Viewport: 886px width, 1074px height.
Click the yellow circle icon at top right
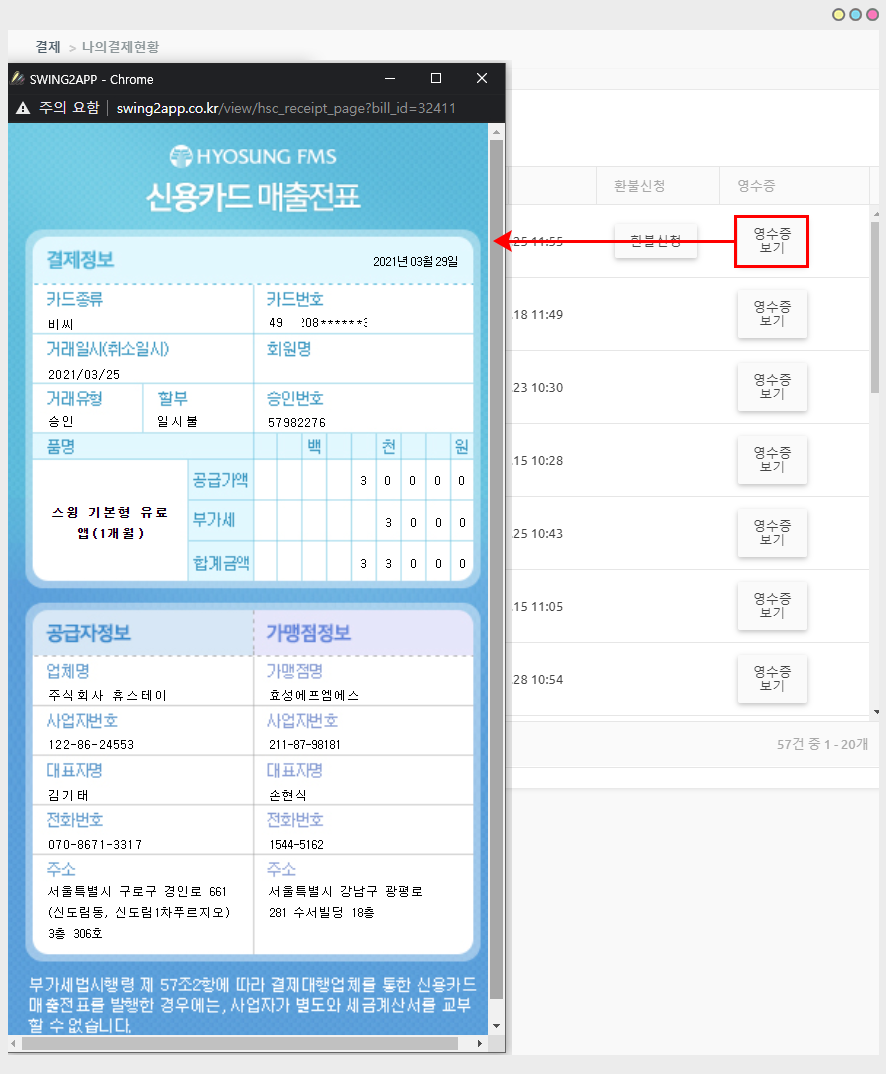(x=840, y=14)
